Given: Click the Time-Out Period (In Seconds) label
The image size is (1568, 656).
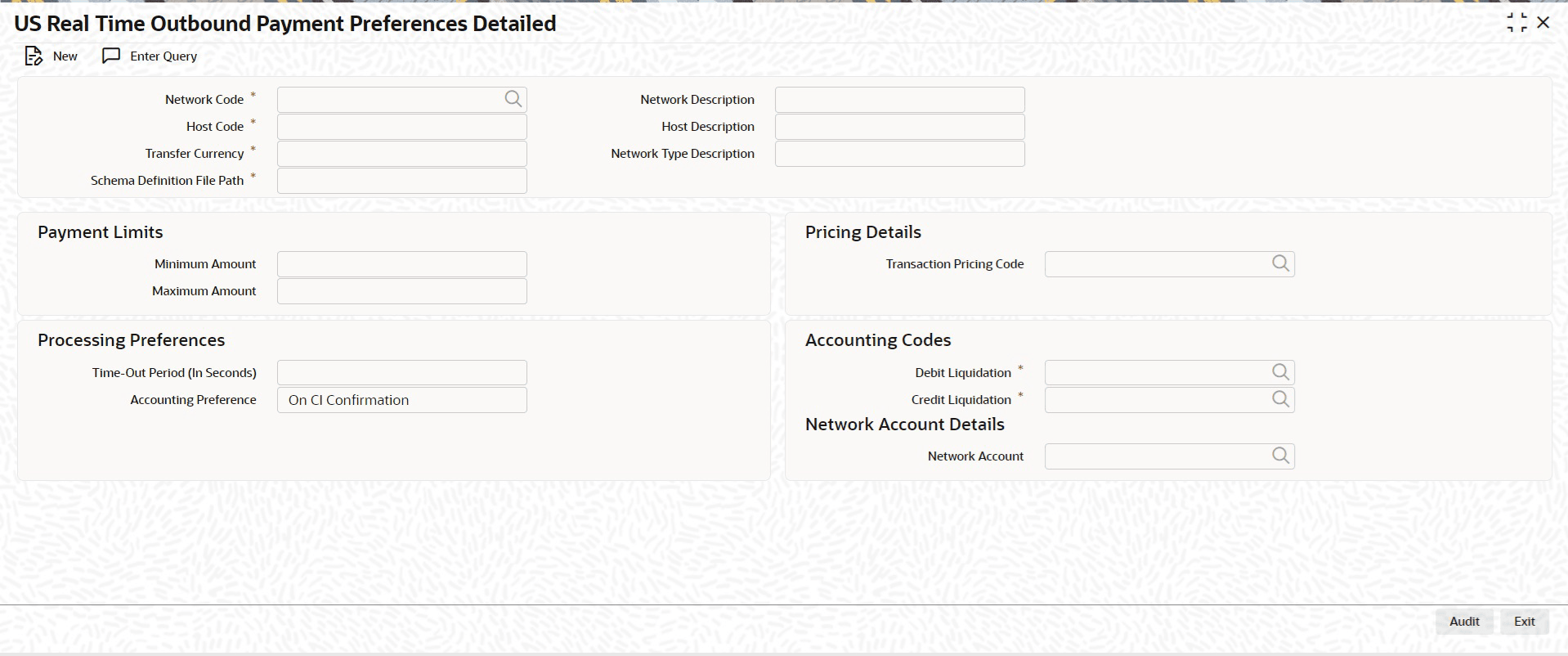Looking at the screenshot, I should [x=174, y=373].
